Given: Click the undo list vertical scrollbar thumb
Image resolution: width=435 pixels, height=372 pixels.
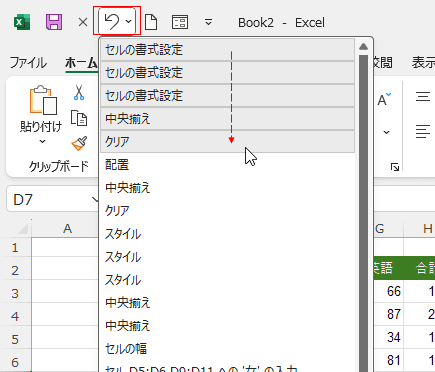Looking at the screenshot, I should click(363, 213).
